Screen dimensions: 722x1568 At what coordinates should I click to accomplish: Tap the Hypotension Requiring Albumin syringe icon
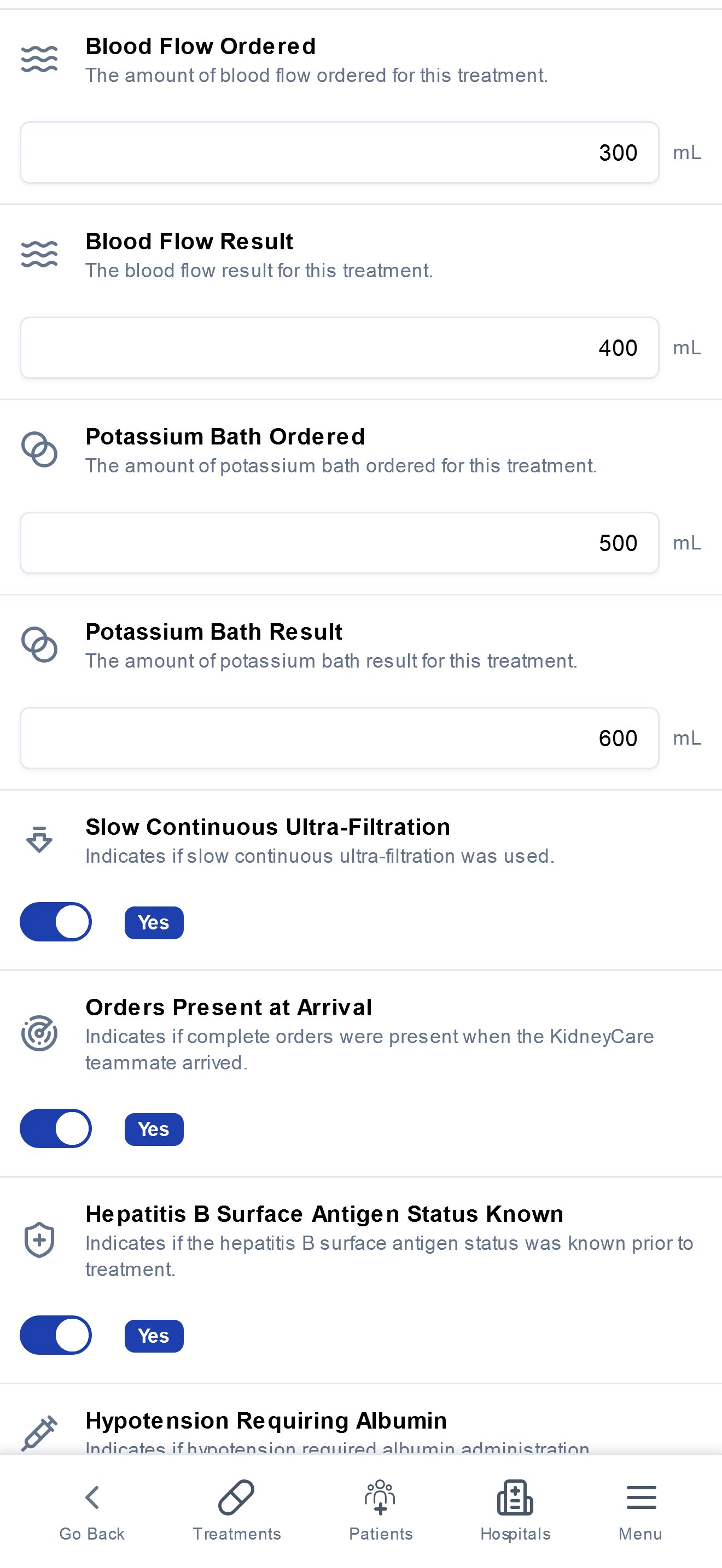[39, 1433]
